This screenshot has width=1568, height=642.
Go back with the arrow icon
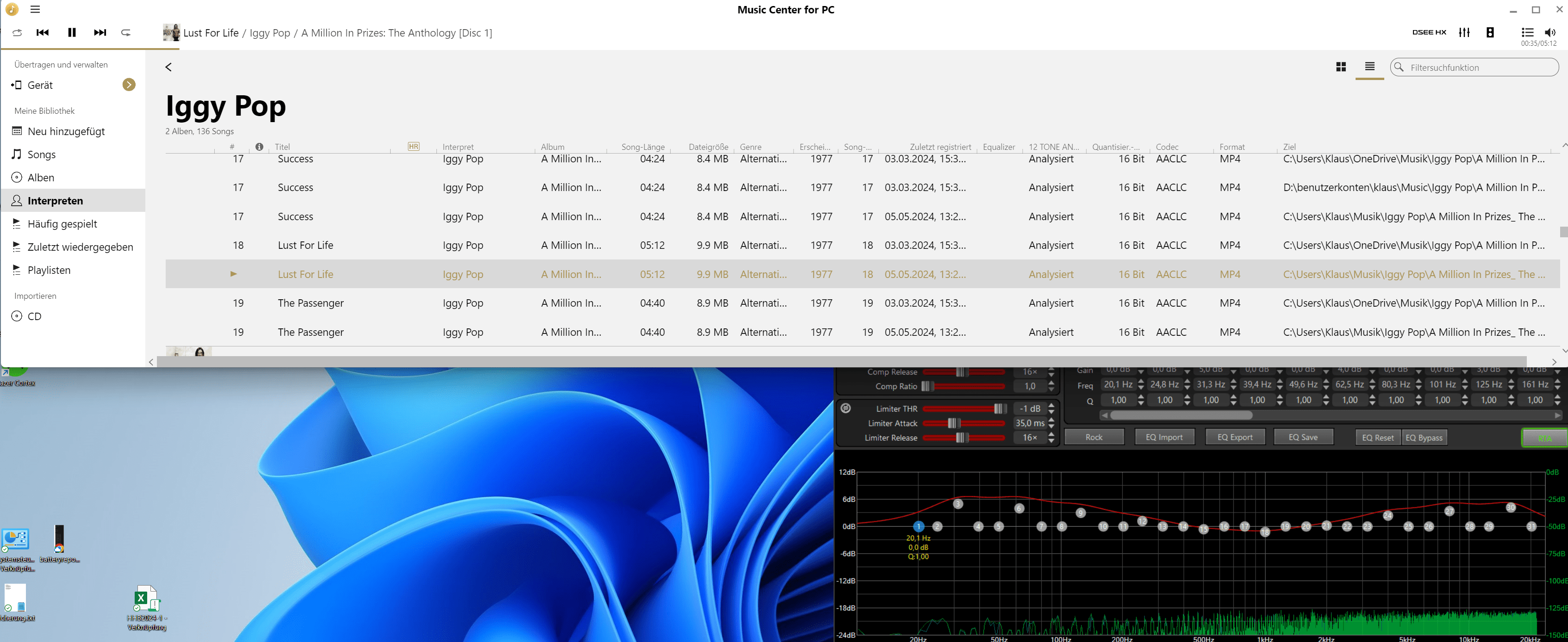point(168,67)
